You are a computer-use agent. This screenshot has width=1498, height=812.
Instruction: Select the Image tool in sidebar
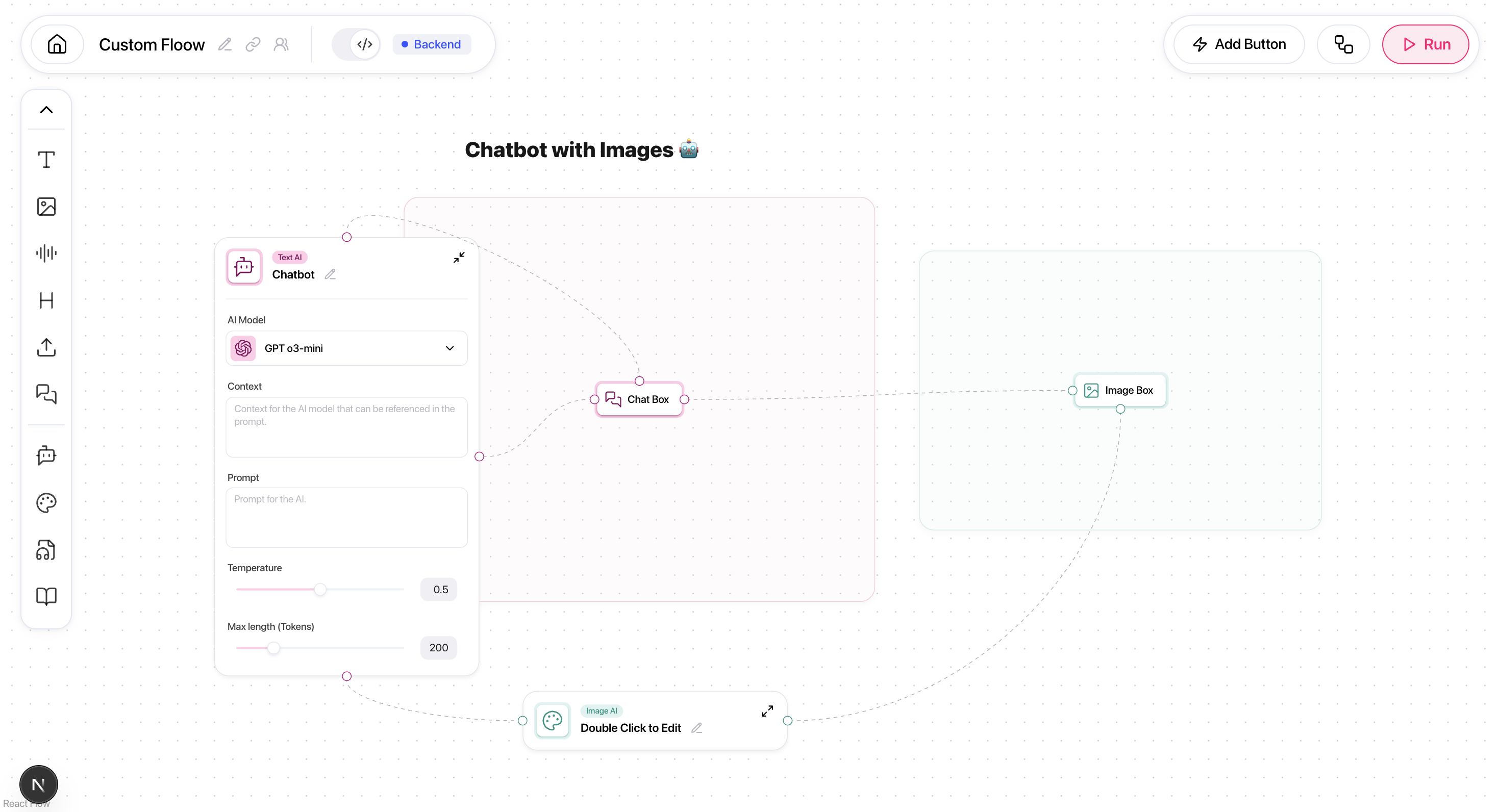pos(46,207)
